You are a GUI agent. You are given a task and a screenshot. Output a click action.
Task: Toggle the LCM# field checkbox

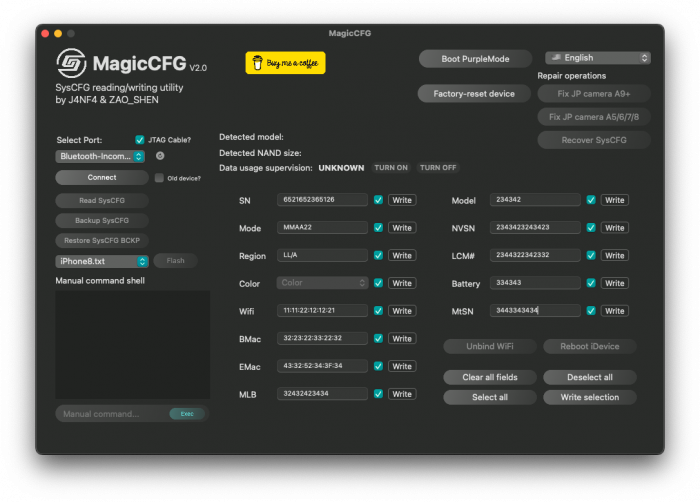pos(591,255)
